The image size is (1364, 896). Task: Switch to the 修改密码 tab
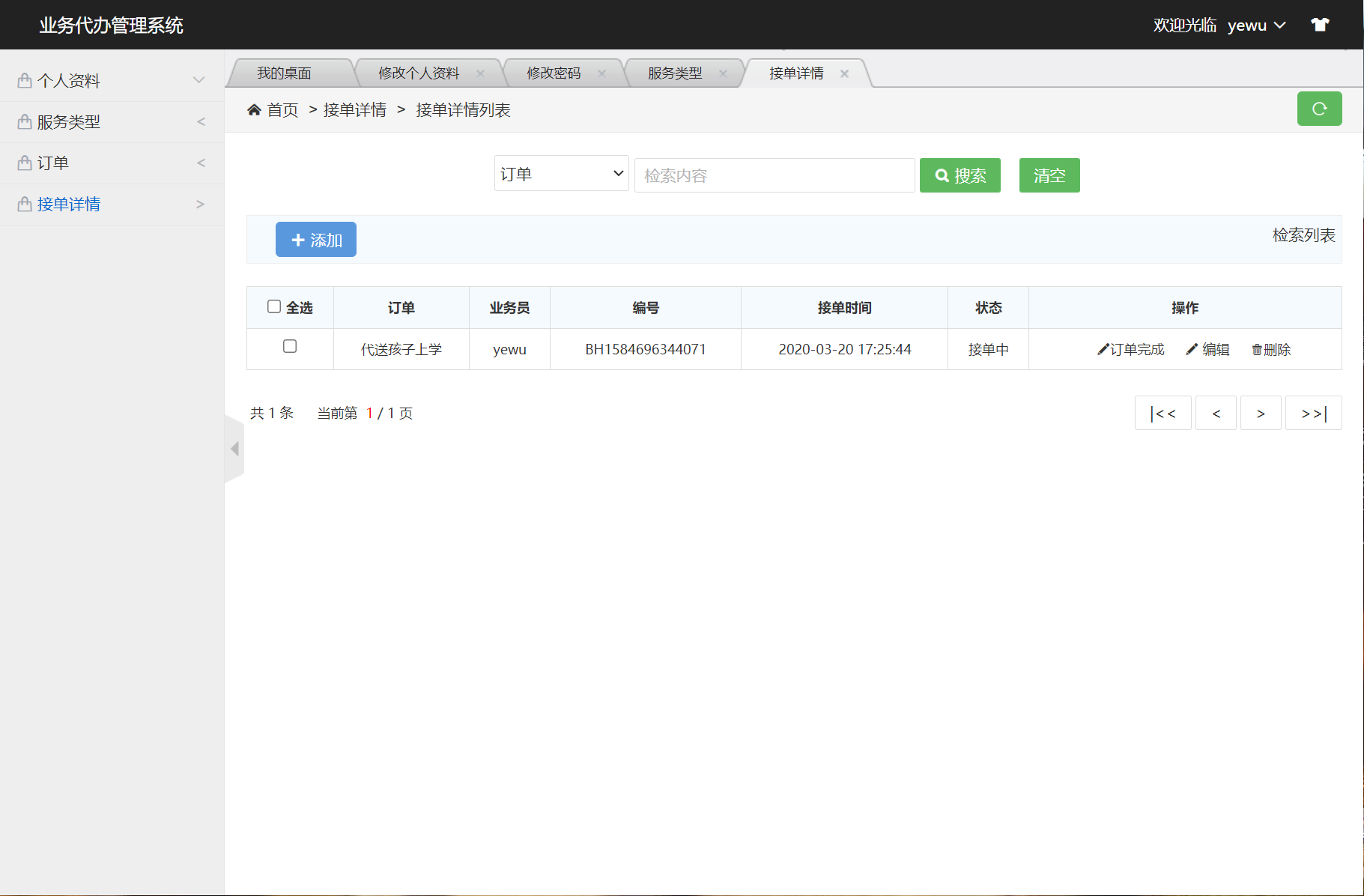tap(554, 73)
